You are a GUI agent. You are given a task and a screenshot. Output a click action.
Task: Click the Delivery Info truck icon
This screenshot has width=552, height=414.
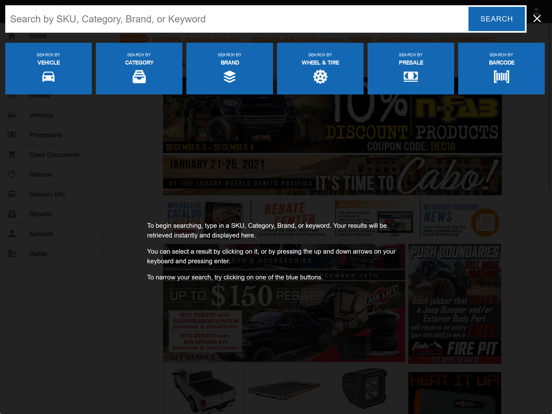12,194
